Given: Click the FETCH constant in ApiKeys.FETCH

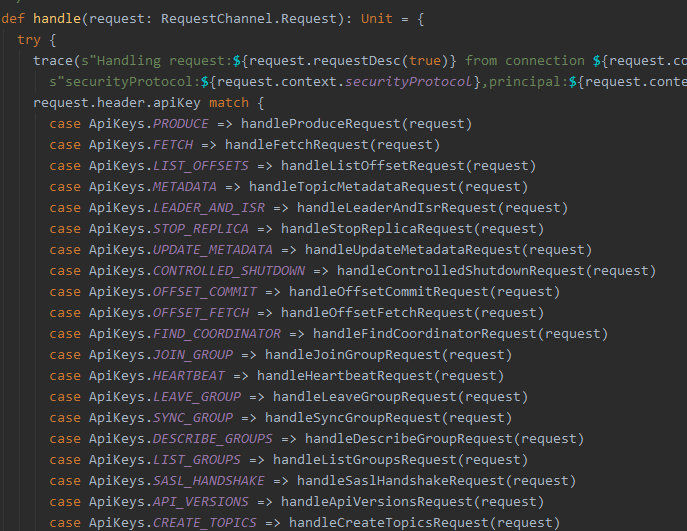Looking at the screenshot, I should coord(173,145).
